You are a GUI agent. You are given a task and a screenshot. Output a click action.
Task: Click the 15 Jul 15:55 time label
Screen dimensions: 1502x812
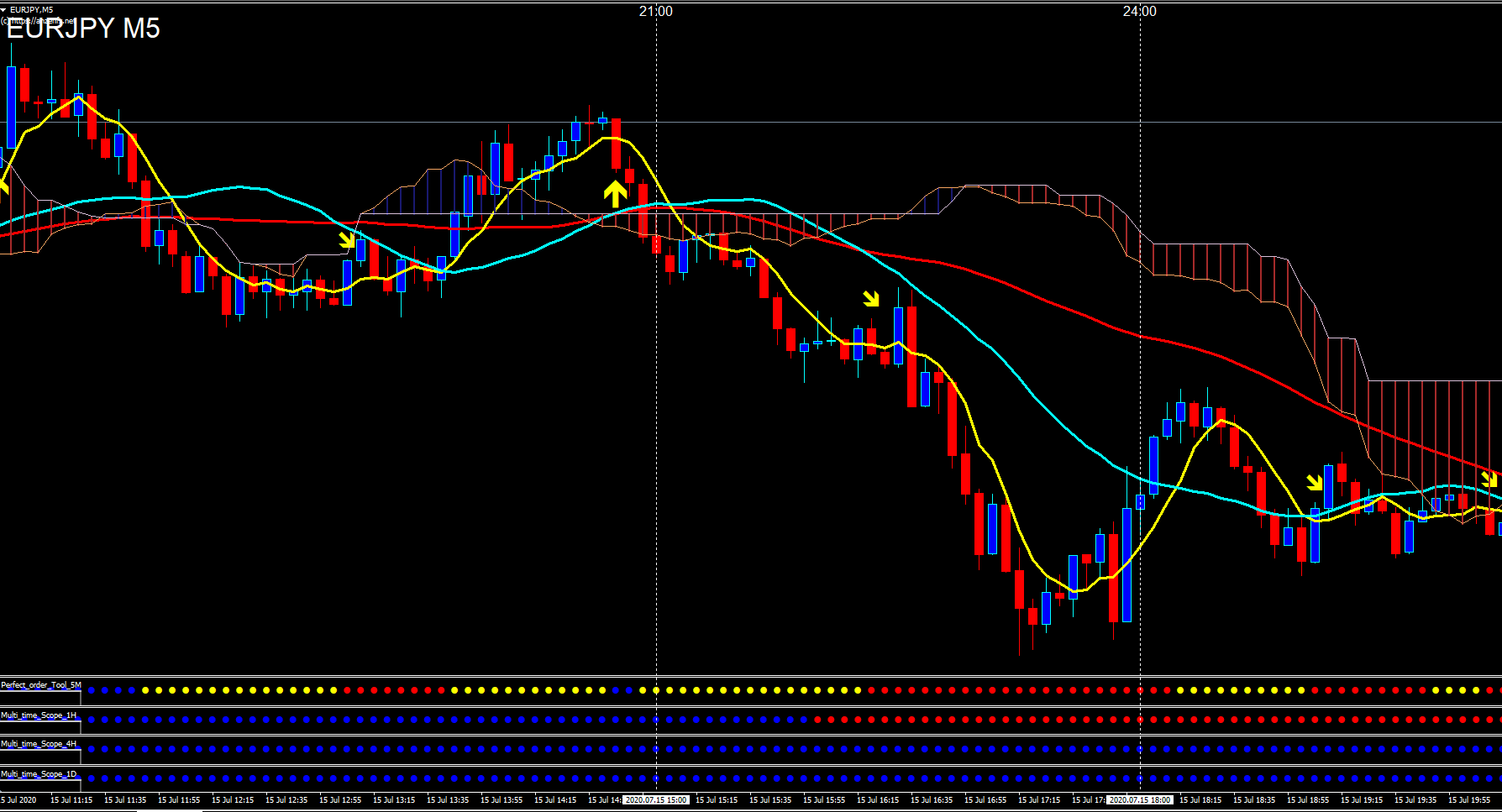[x=824, y=800]
